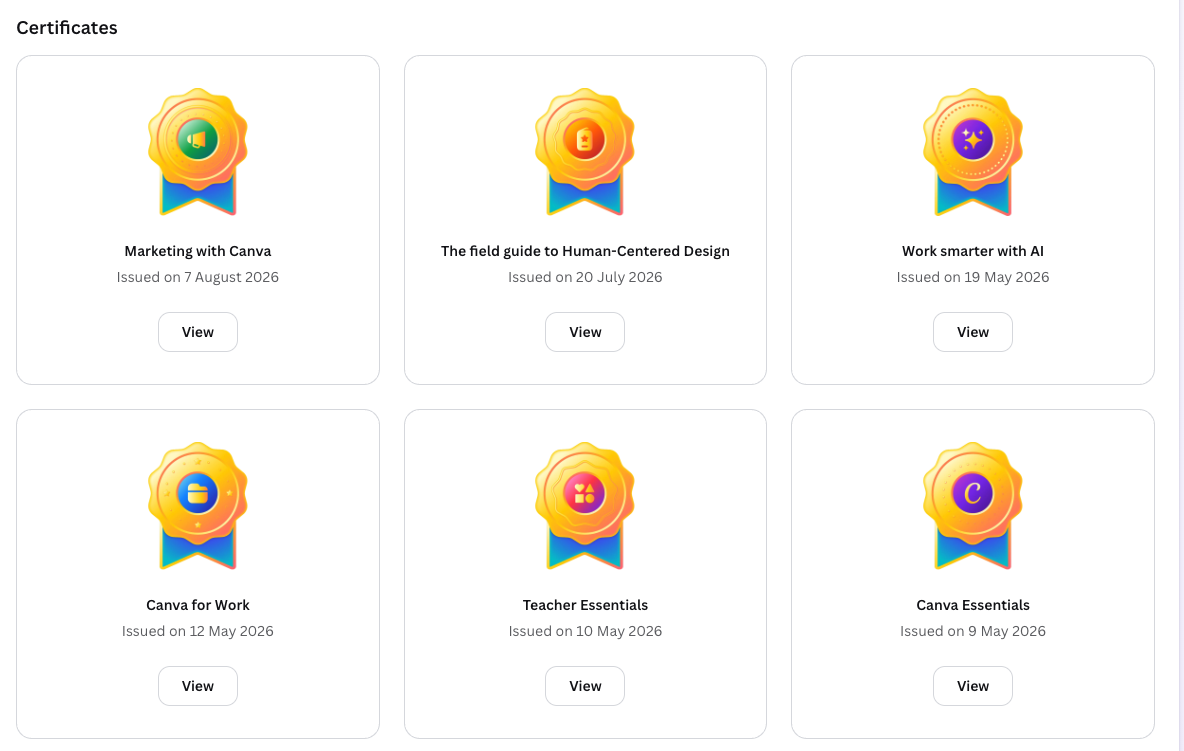View the Marketing with Canva certificate

click(198, 332)
